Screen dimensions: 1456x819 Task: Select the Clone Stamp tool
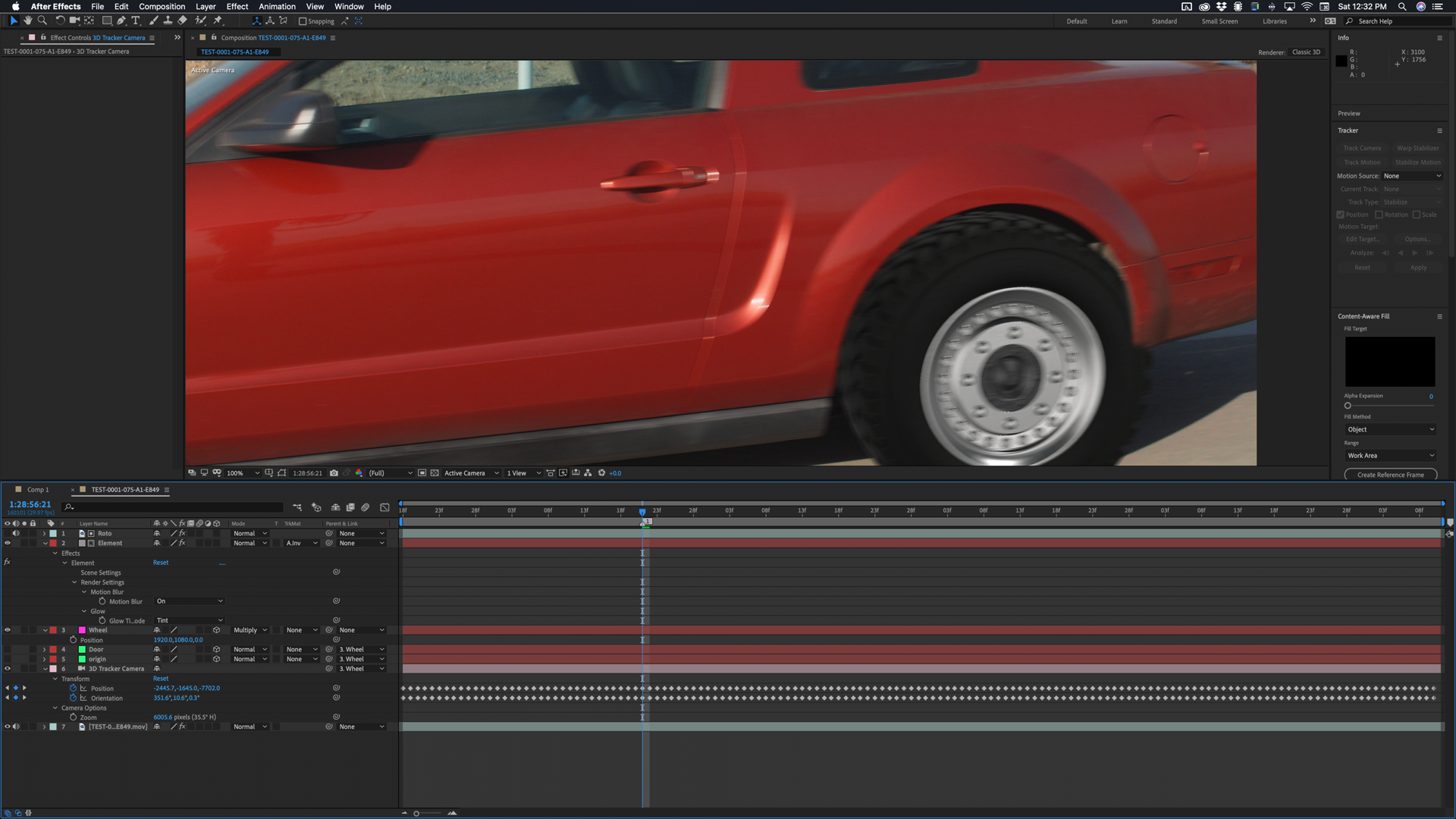tap(168, 20)
